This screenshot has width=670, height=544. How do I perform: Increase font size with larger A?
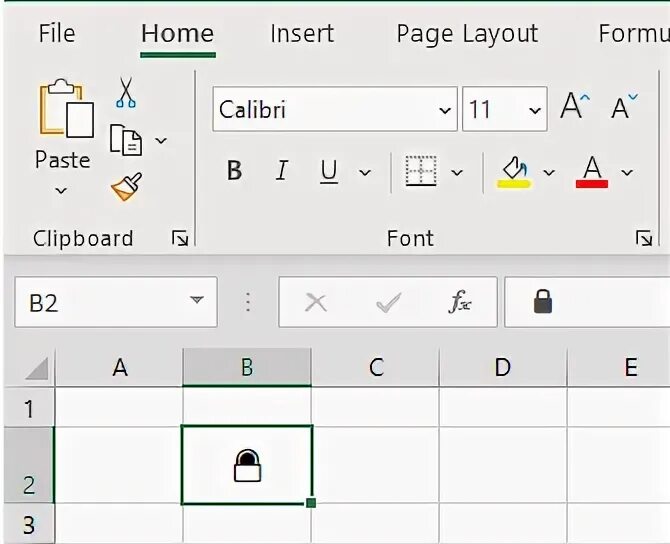click(575, 108)
